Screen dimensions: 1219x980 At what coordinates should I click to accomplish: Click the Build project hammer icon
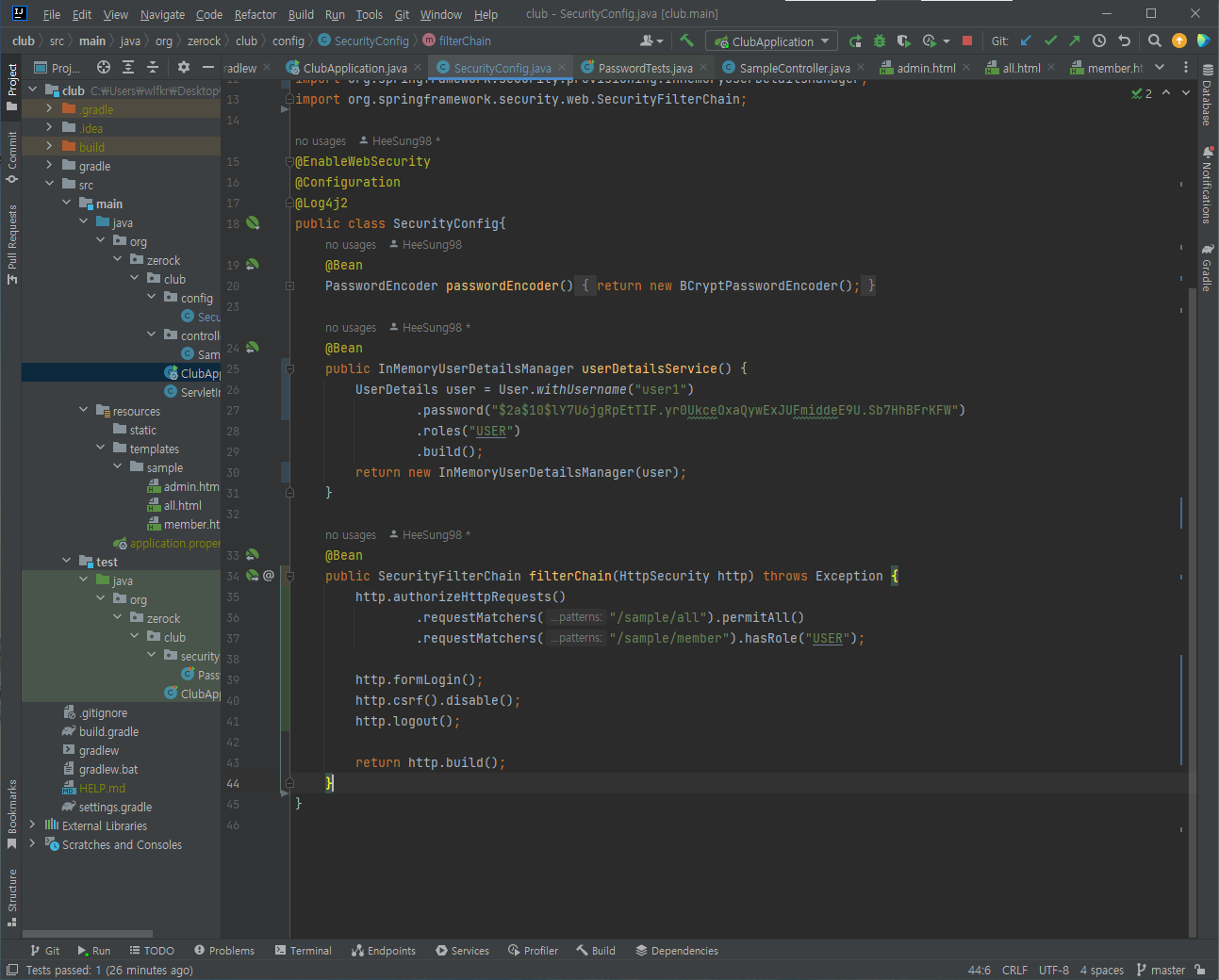click(686, 41)
